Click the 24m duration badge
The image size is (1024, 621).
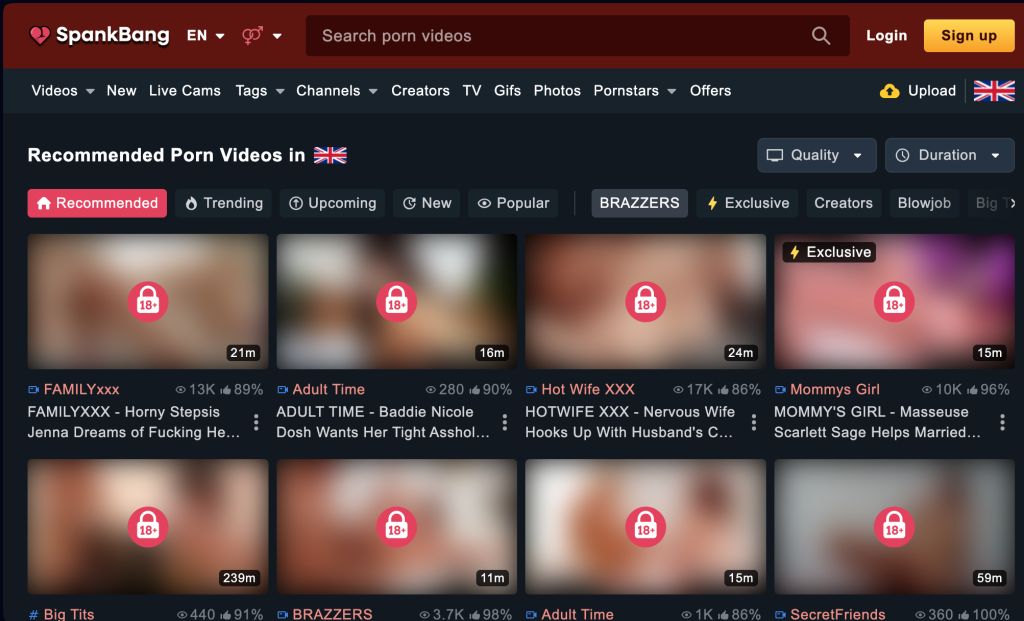coord(741,353)
